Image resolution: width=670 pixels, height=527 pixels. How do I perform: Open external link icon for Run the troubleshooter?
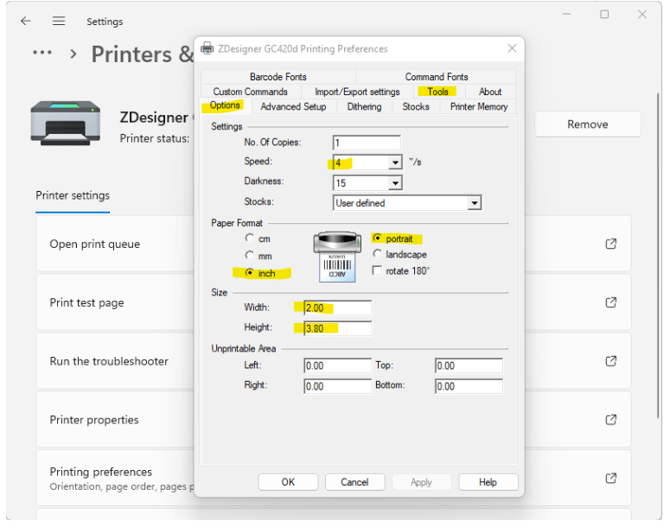611,361
